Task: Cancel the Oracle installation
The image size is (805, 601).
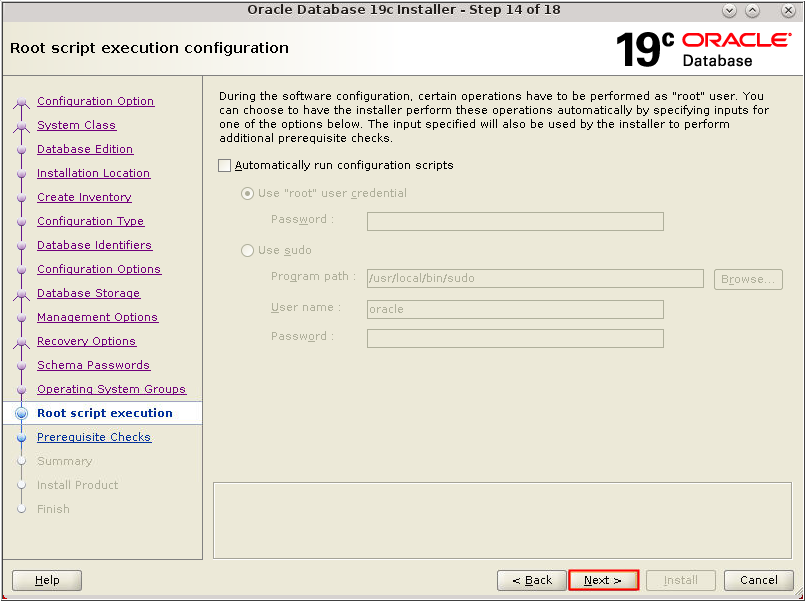Action: pos(758,580)
